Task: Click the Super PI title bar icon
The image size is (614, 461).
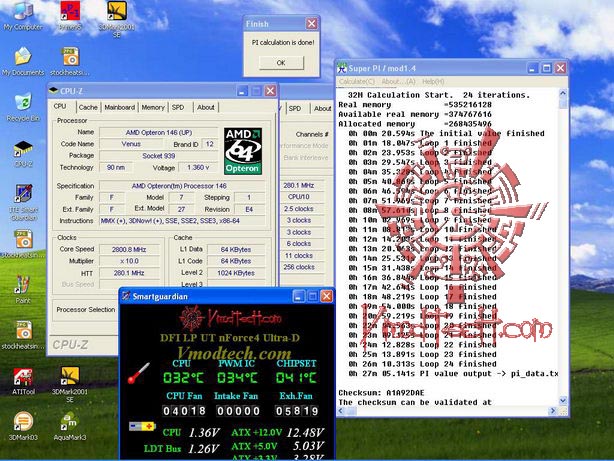Action: pos(342,68)
